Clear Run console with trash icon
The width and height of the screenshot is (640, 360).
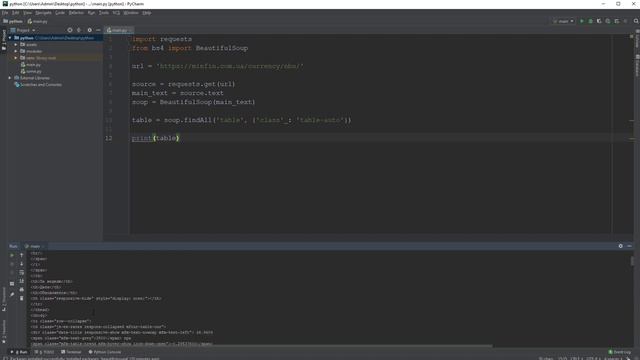coord(22,298)
